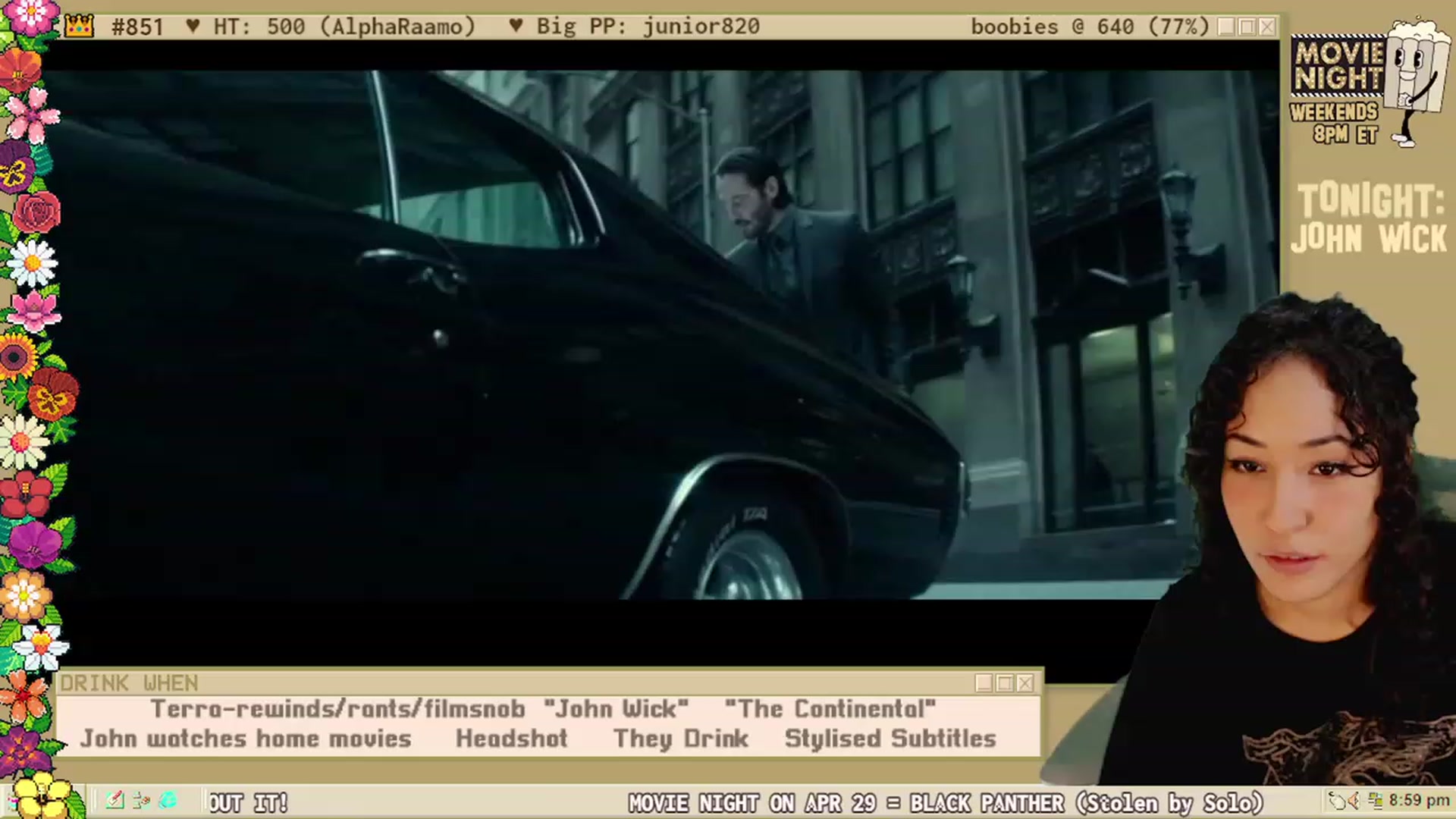Maximize the DRINK WHEN window
The image size is (1456, 819).
coord(1005,683)
